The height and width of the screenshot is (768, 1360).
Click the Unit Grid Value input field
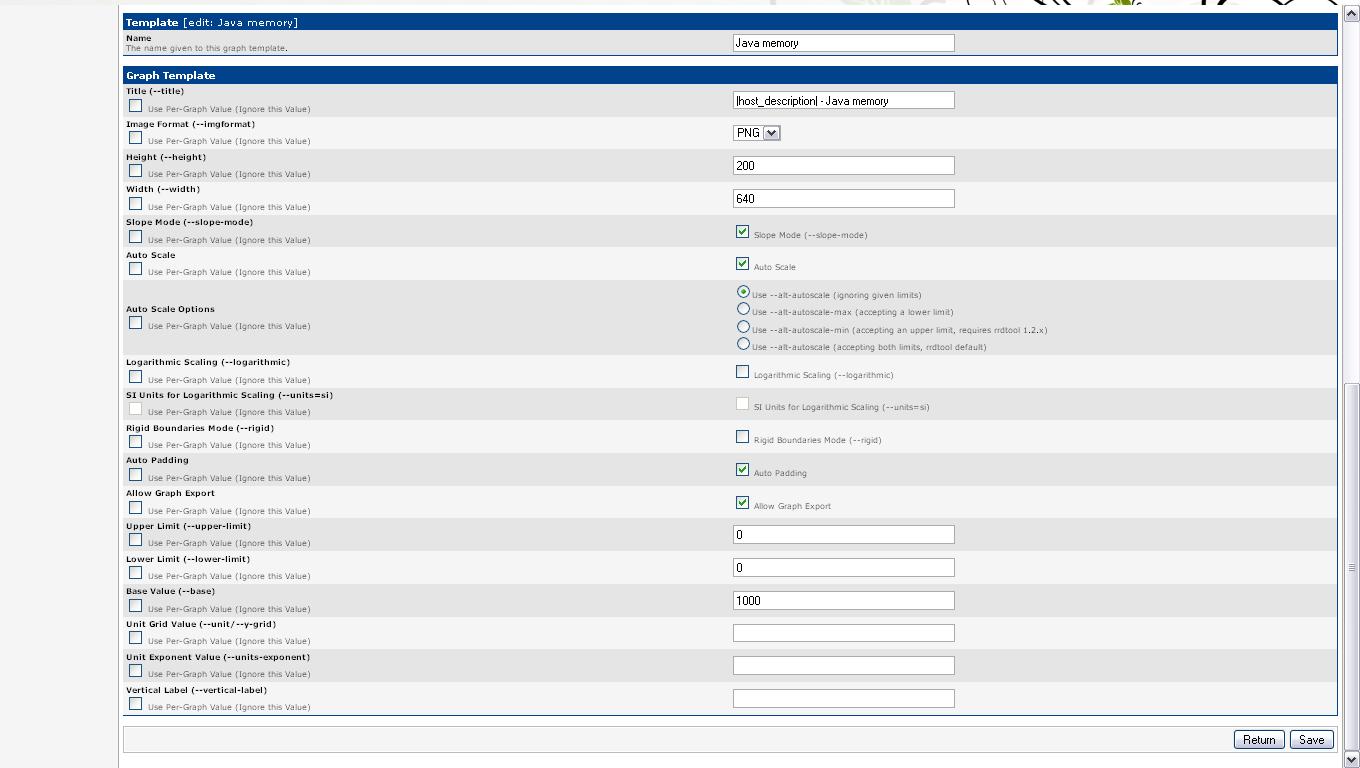[844, 633]
